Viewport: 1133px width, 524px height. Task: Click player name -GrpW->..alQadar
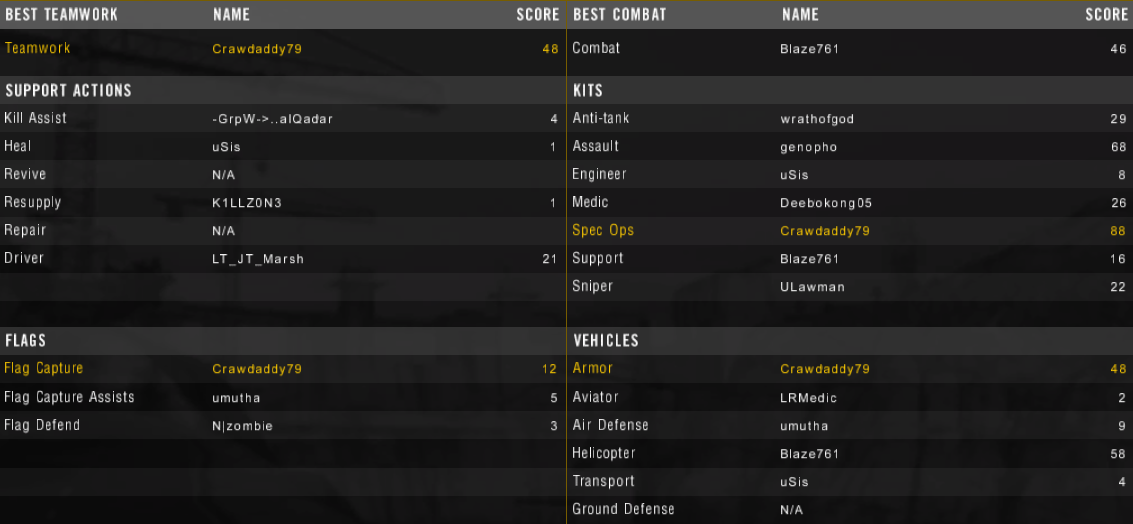[272, 119]
